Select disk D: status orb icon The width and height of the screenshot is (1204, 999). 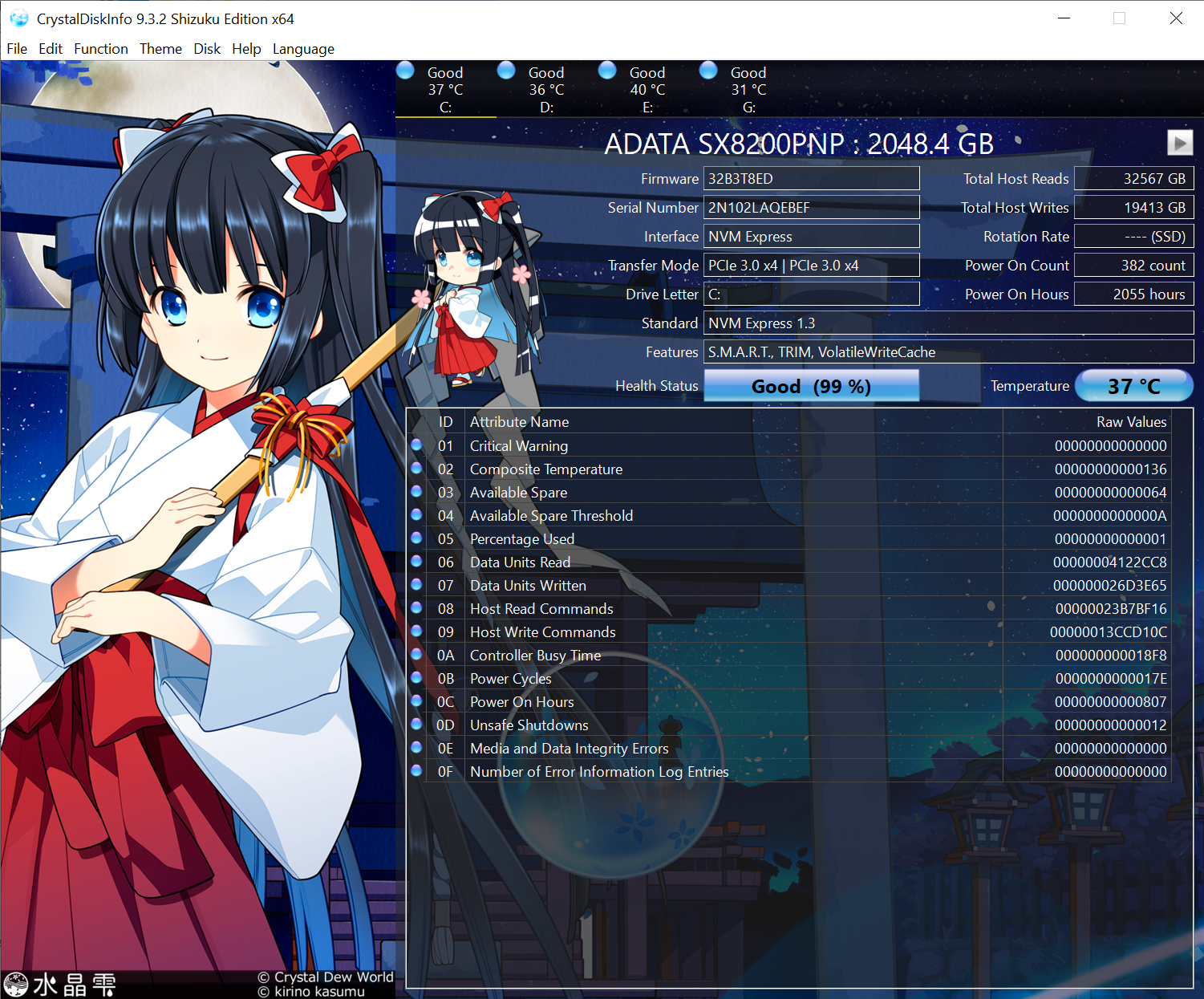coord(506,71)
